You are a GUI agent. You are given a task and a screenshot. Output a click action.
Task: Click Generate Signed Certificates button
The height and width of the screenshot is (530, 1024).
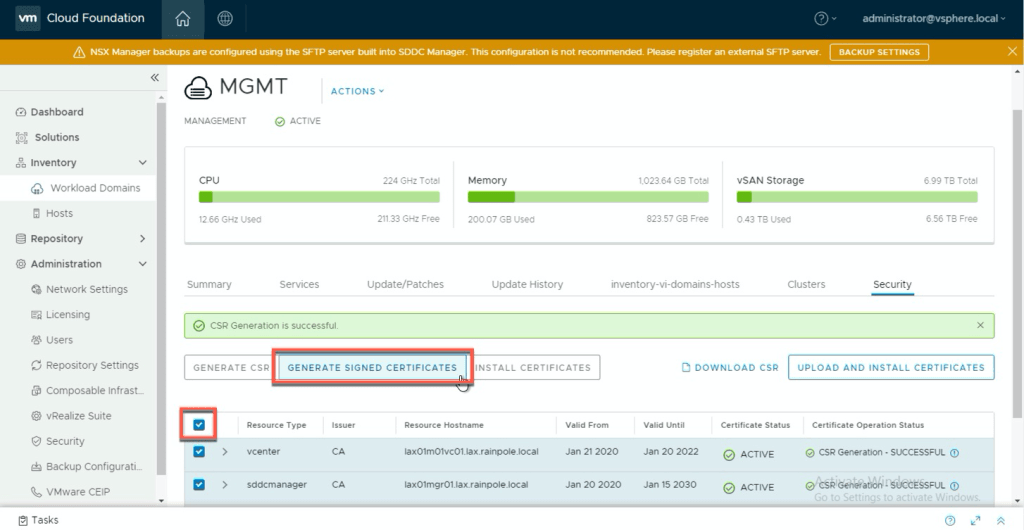[372, 367]
